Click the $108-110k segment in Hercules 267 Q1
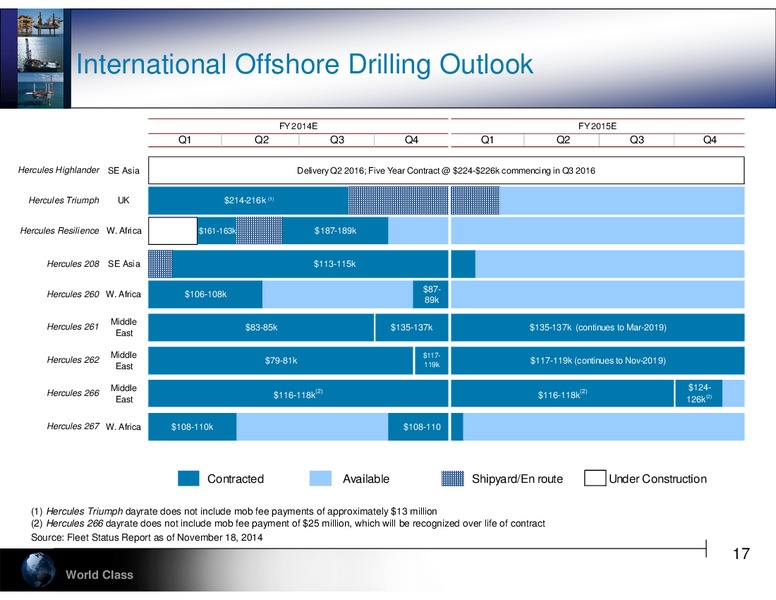 tap(192, 427)
